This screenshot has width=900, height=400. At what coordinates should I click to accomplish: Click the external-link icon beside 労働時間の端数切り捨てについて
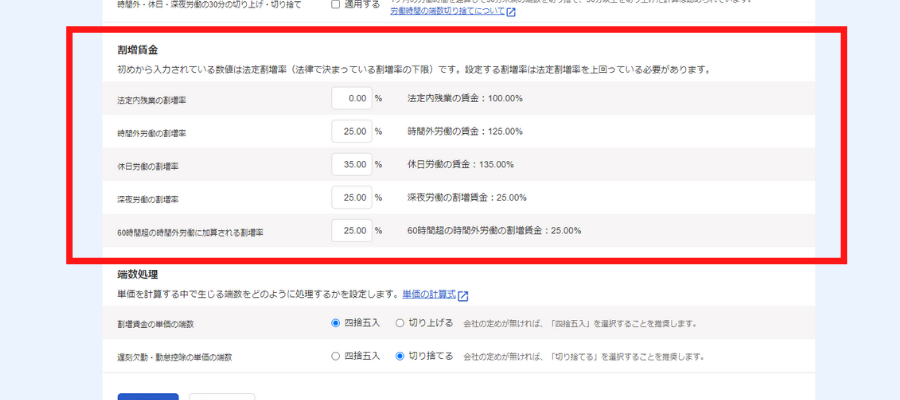click(511, 13)
